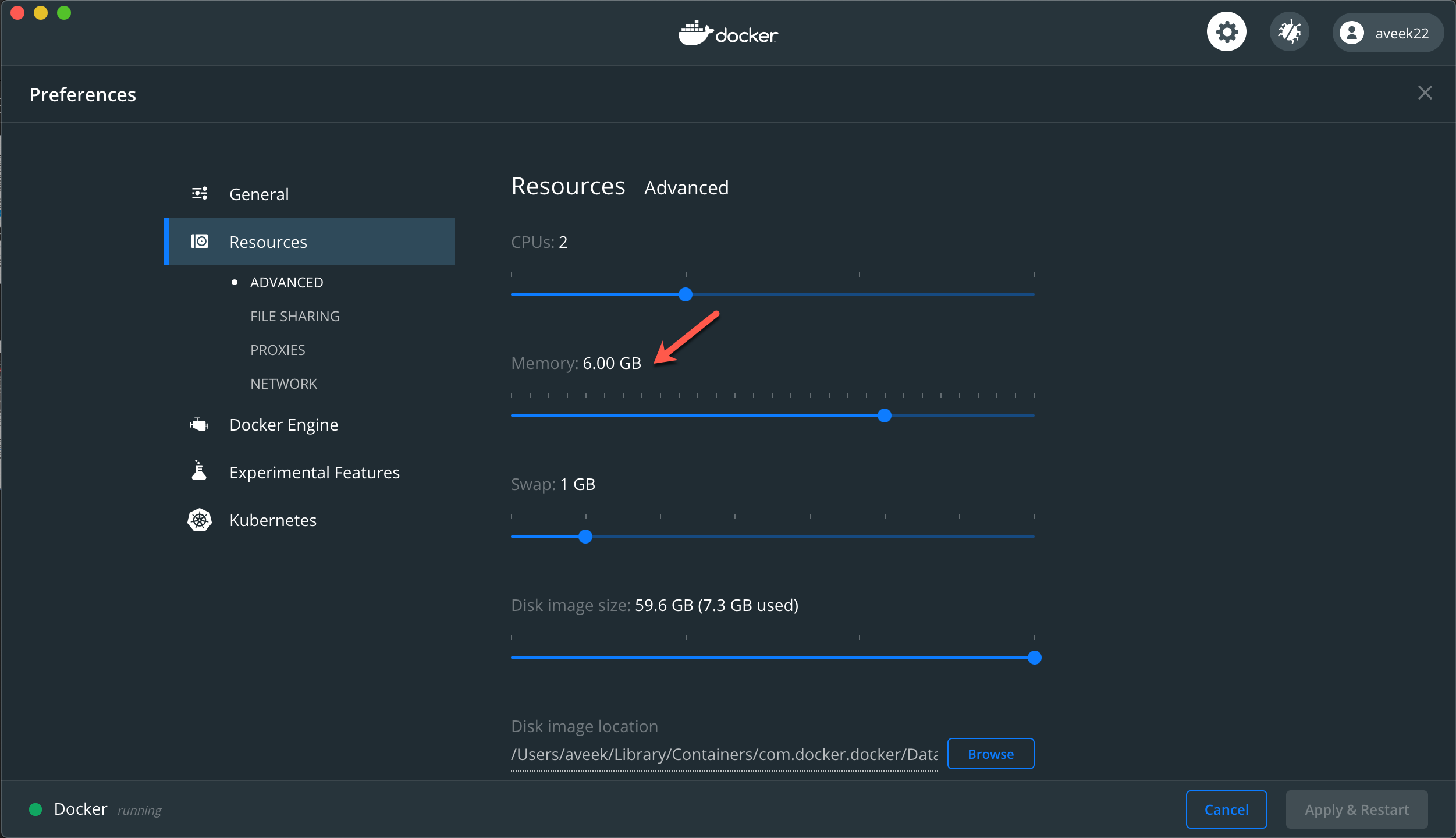Click the General sliders icon in sidebar
The height and width of the screenshot is (838, 1456).
(x=200, y=194)
